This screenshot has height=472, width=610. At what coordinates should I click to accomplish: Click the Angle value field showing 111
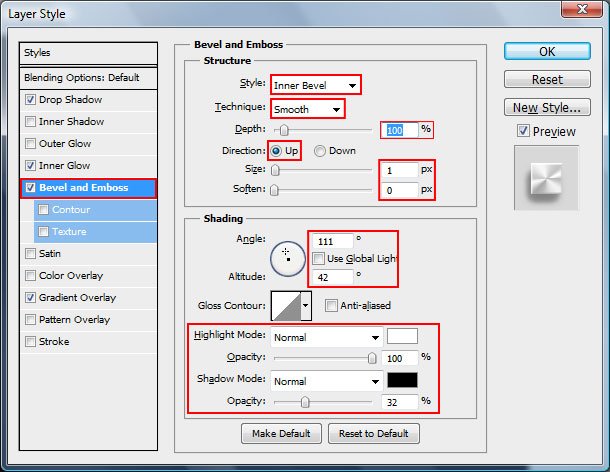(333, 241)
